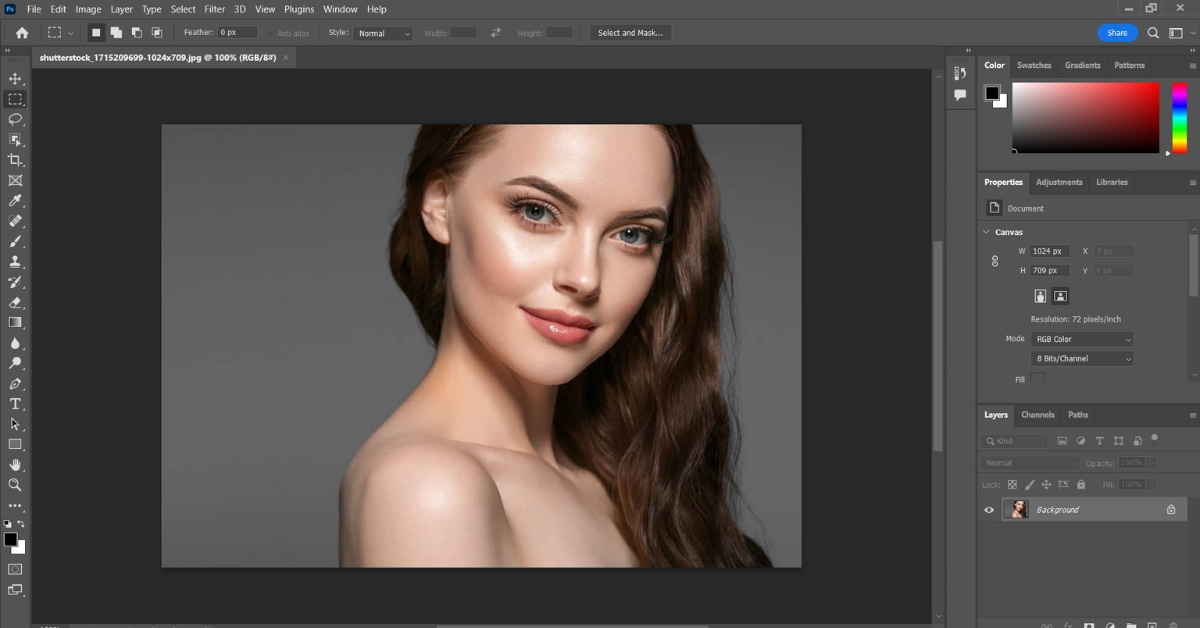Select the Lasso tool
This screenshot has height=628, width=1200.
(x=15, y=119)
